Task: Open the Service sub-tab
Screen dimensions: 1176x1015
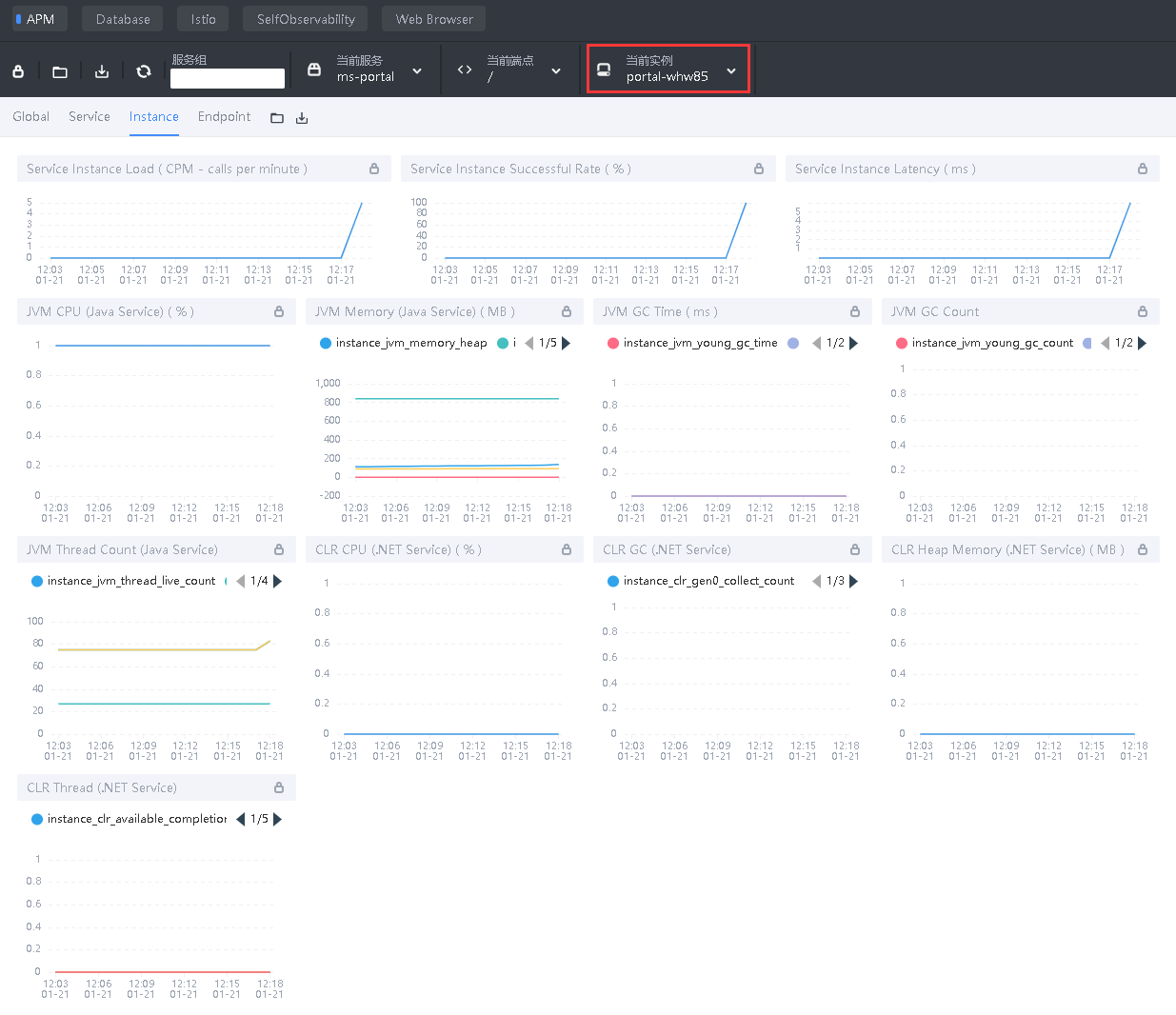Action: 90,116
